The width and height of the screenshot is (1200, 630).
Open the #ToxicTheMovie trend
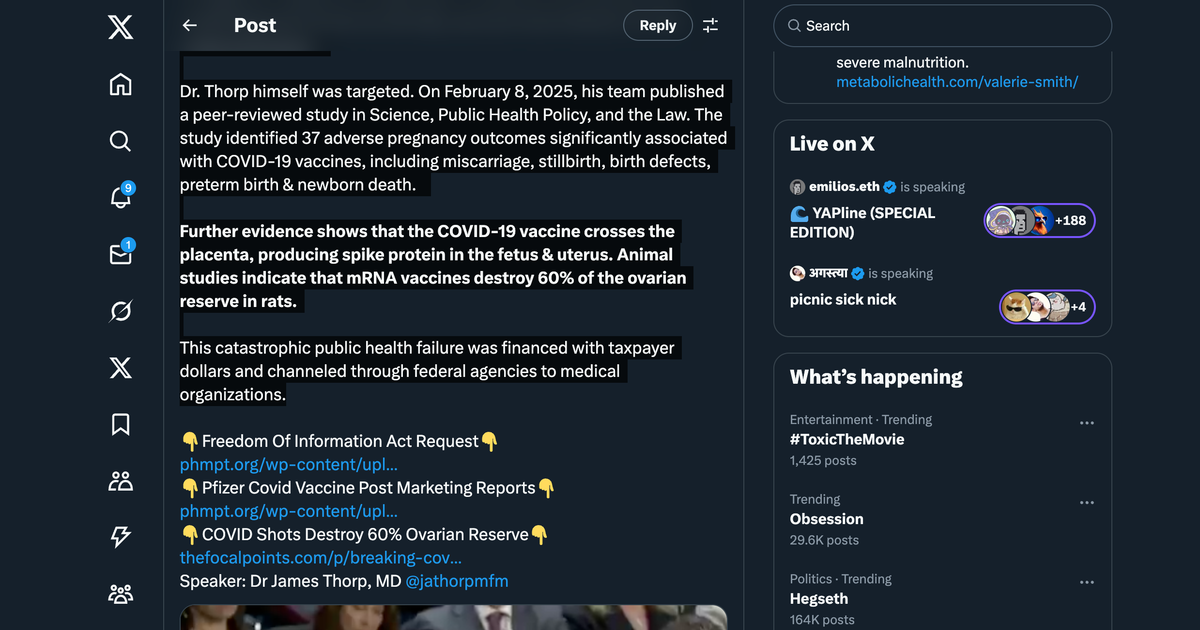(847, 439)
